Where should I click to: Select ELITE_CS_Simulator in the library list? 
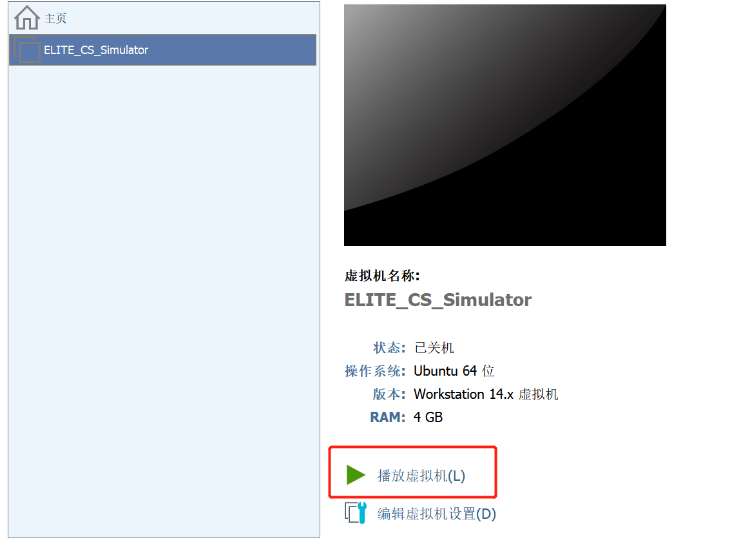pyautogui.click(x=163, y=50)
